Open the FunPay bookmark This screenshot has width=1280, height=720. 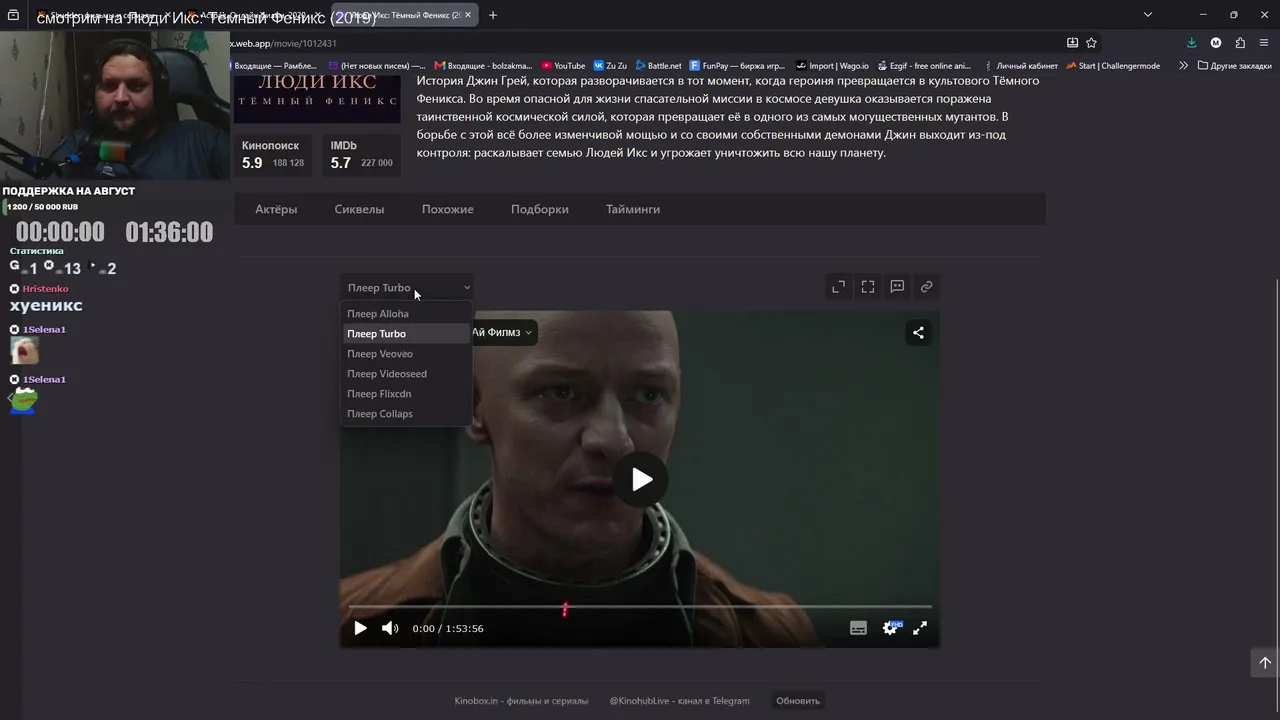point(737,66)
